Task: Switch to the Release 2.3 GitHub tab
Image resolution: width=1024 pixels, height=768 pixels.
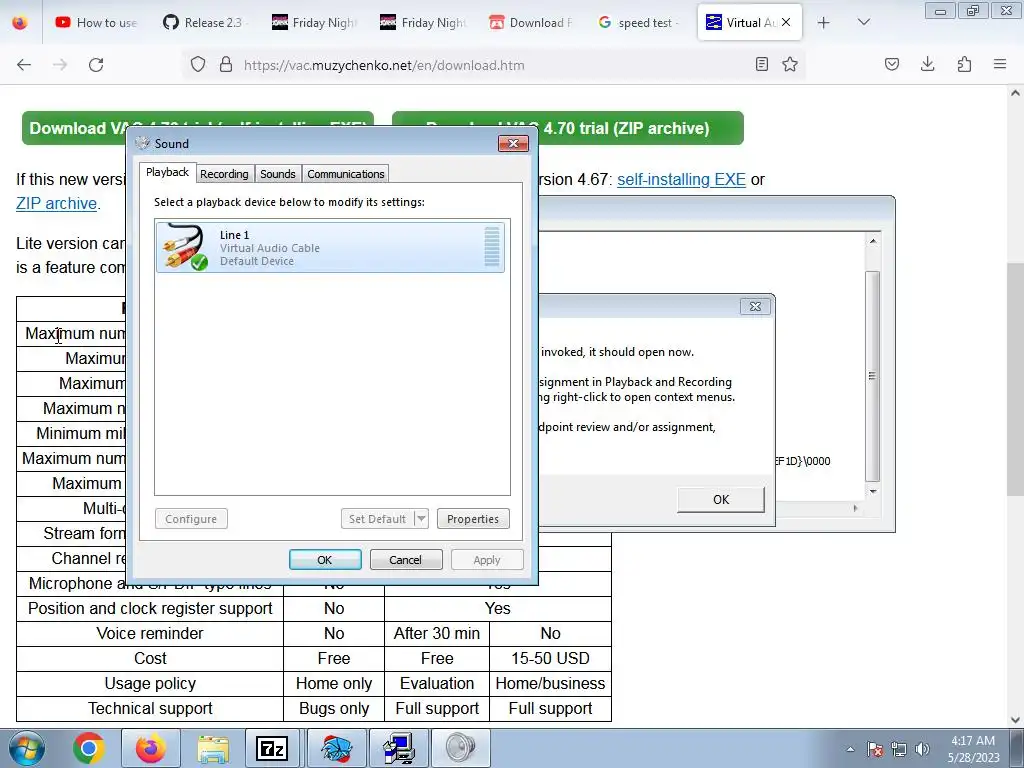Action: tap(204, 23)
